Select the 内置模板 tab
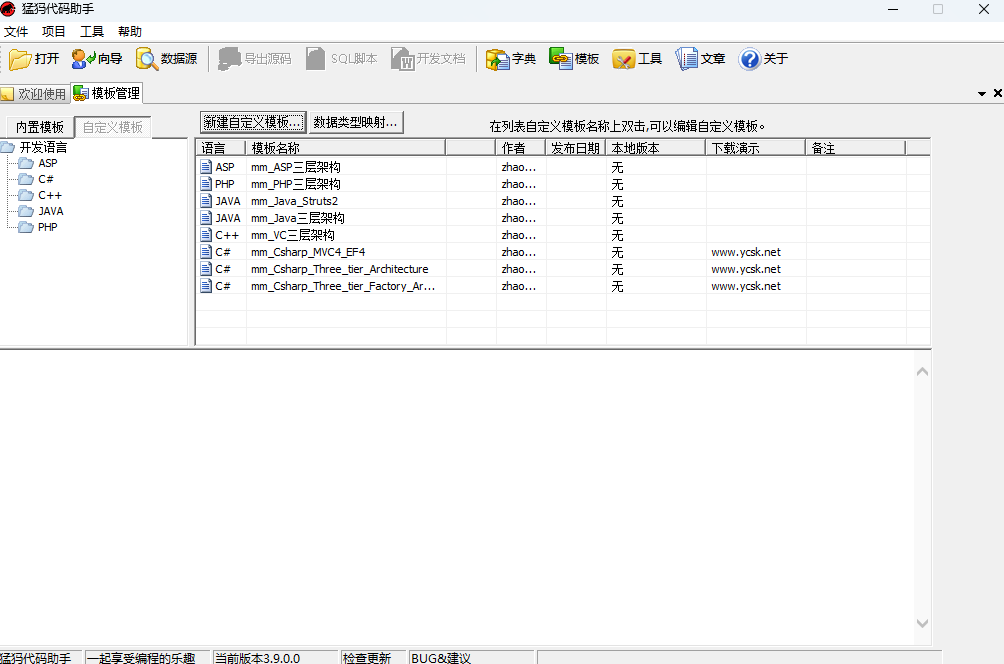 tap(40, 127)
